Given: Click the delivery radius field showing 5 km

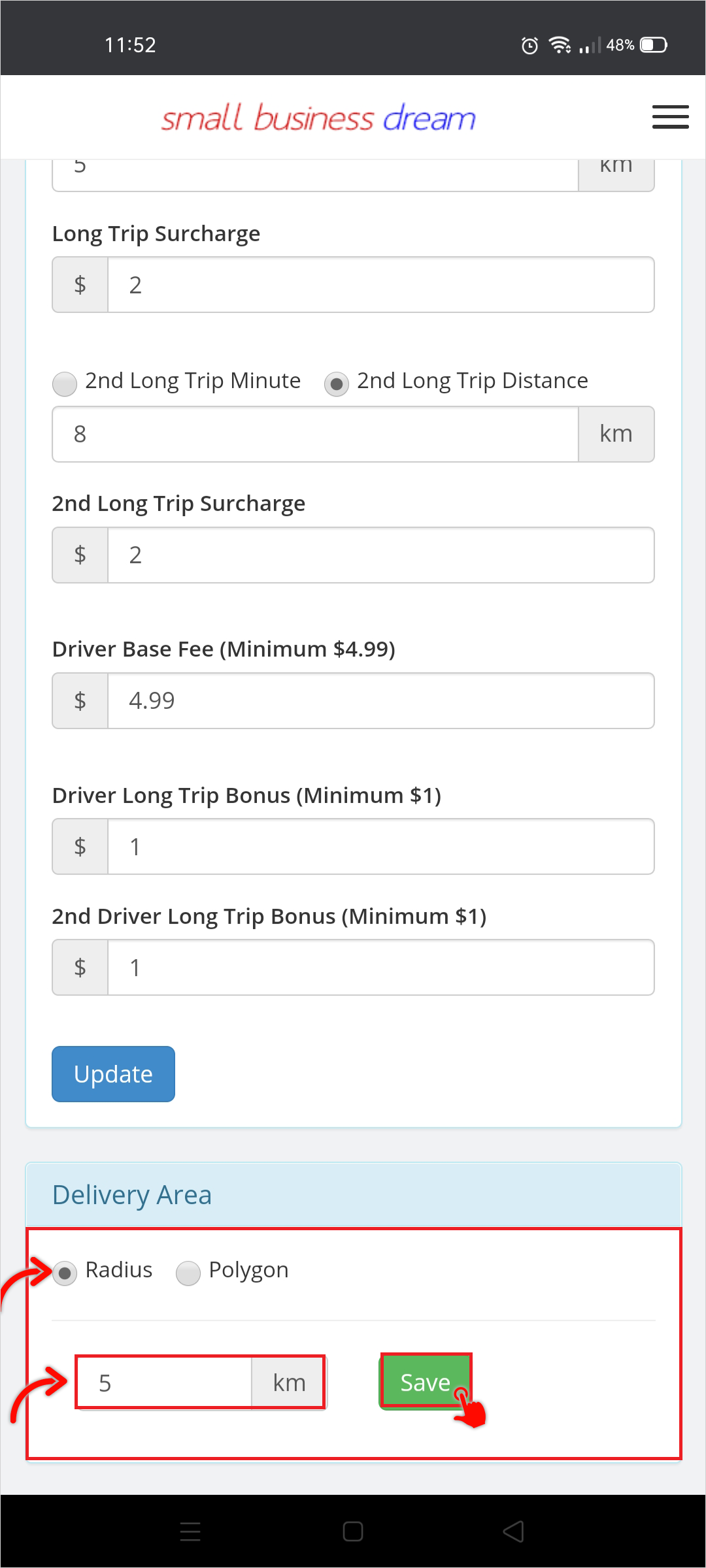Looking at the screenshot, I should coord(163,1381).
